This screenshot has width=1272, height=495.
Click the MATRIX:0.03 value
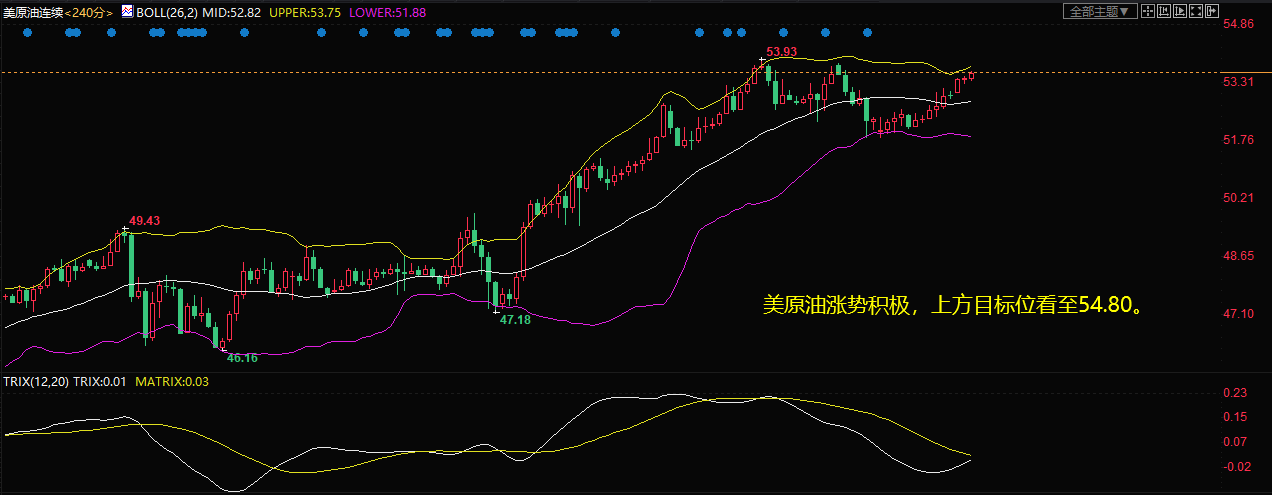point(172,381)
